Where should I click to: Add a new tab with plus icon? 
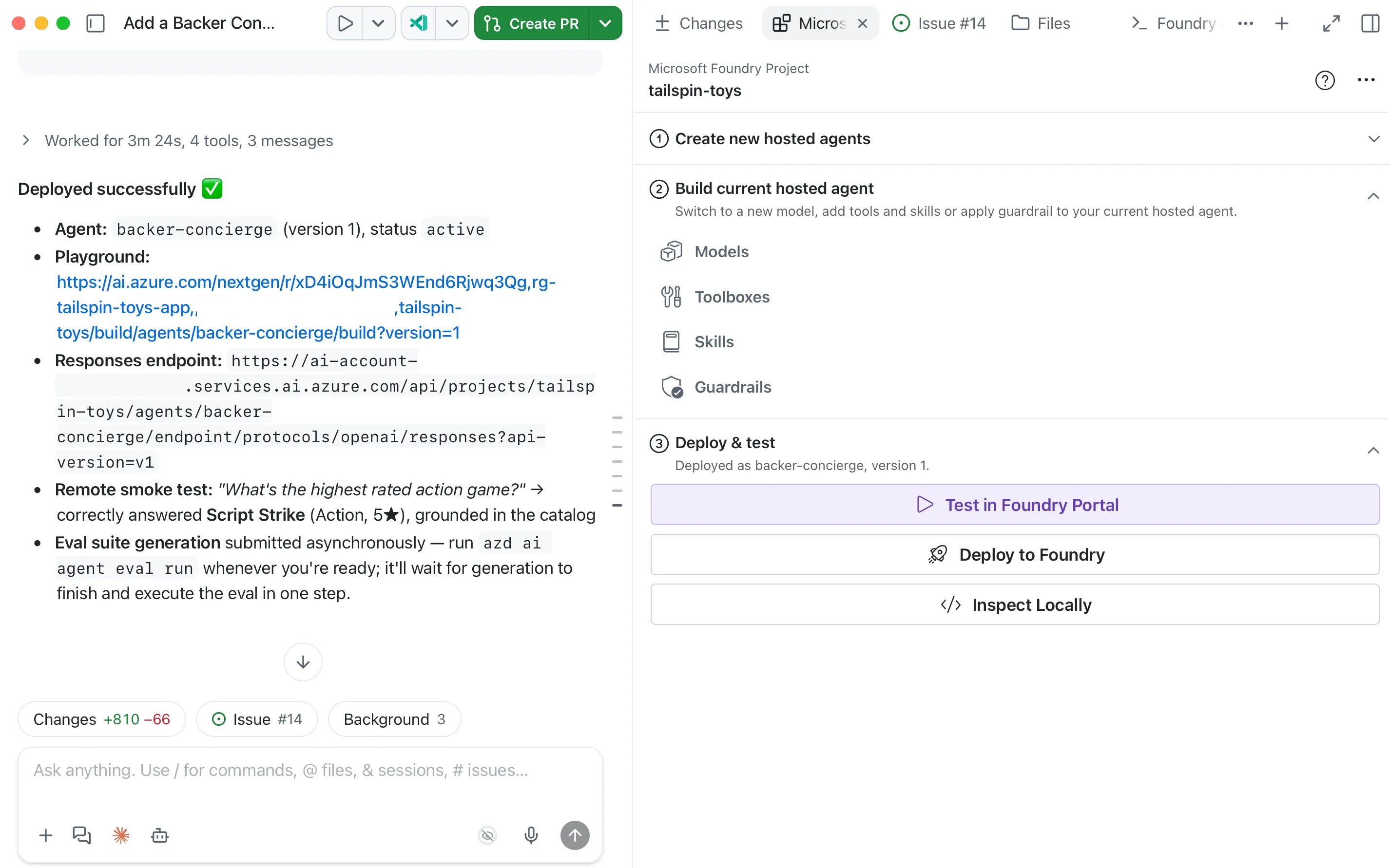(x=1282, y=23)
